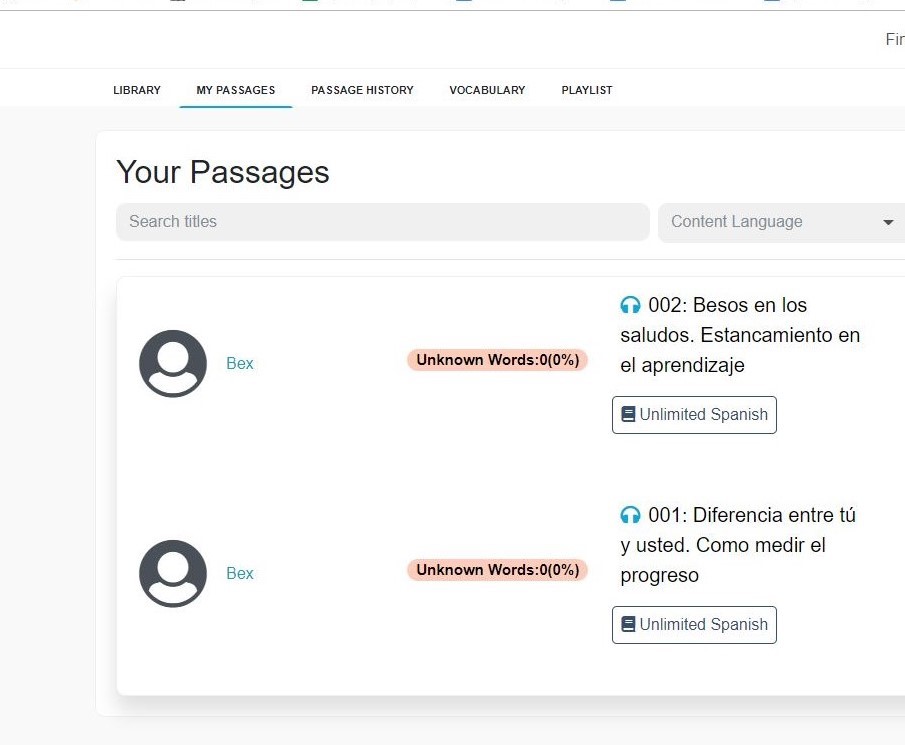Click book icon on second Unlimited Spanish tag
This screenshot has width=905, height=745.
(628, 624)
